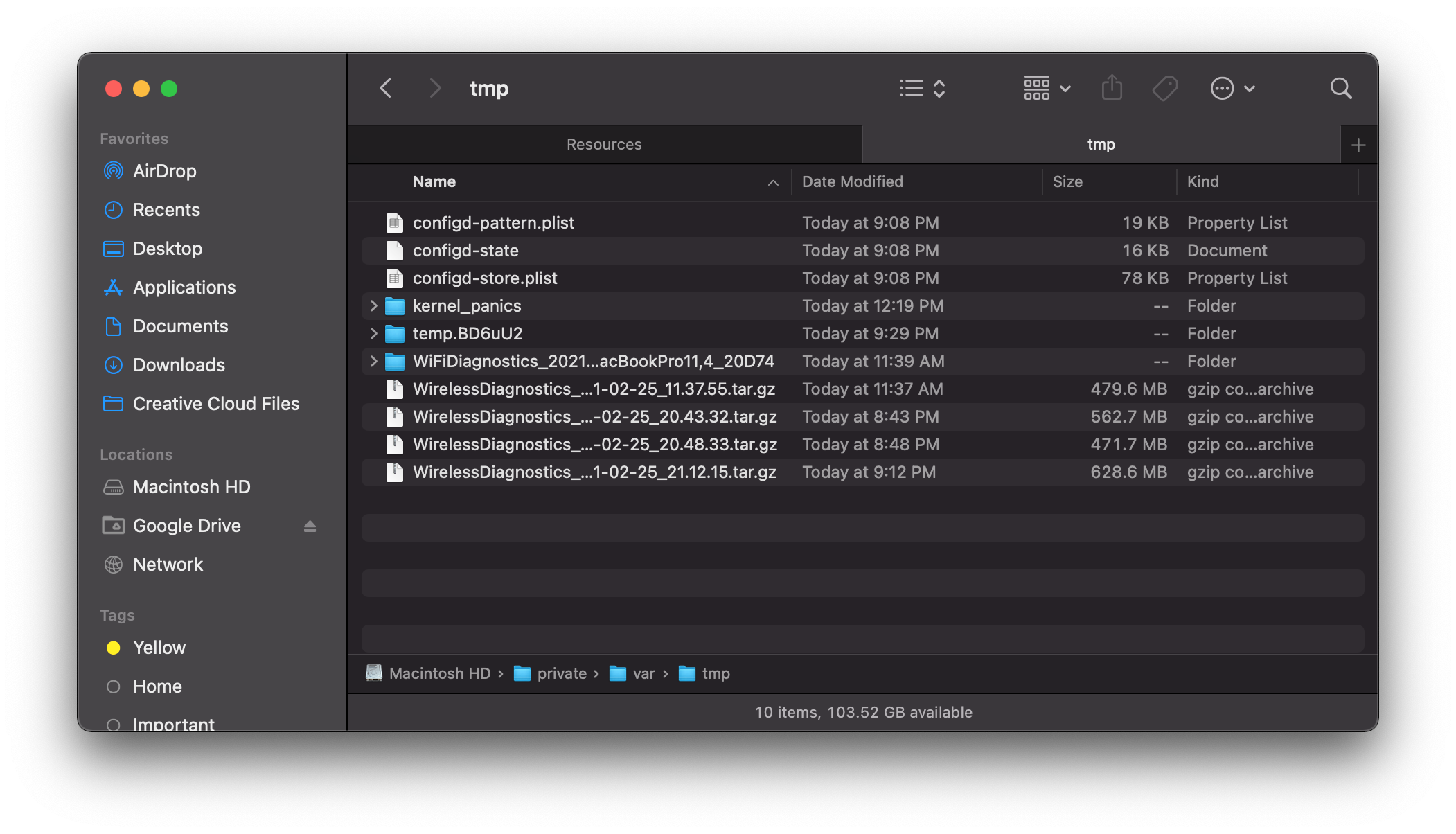Click the grid view icon in toolbar
This screenshot has width=1456, height=834.
click(x=1038, y=88)
